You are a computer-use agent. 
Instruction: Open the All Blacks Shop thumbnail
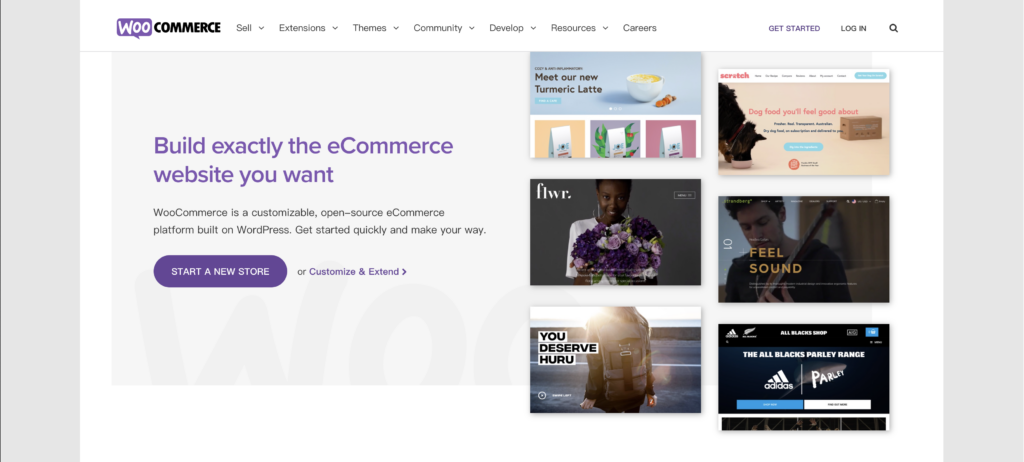tap(804, 377)
